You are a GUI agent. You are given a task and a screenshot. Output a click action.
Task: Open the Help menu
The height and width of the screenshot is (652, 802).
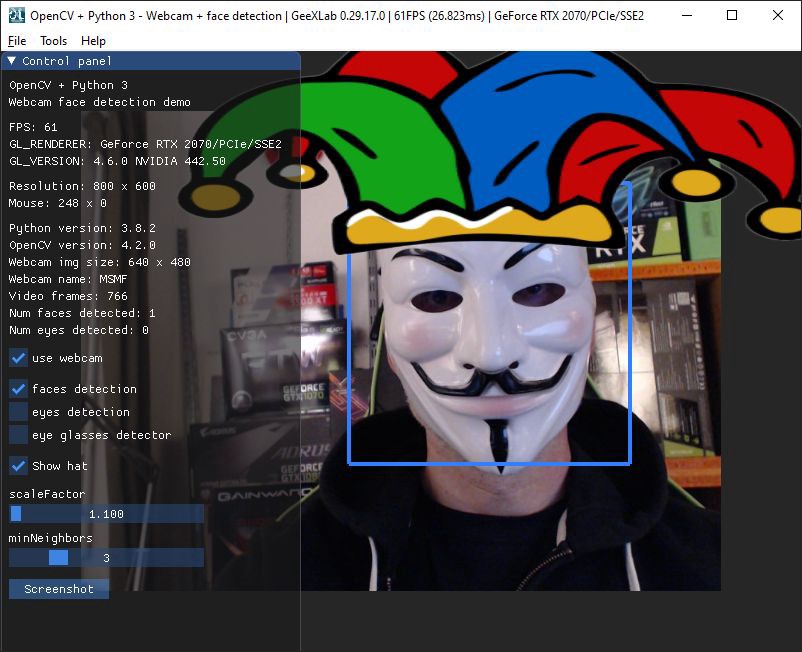(x=93, y=41)
